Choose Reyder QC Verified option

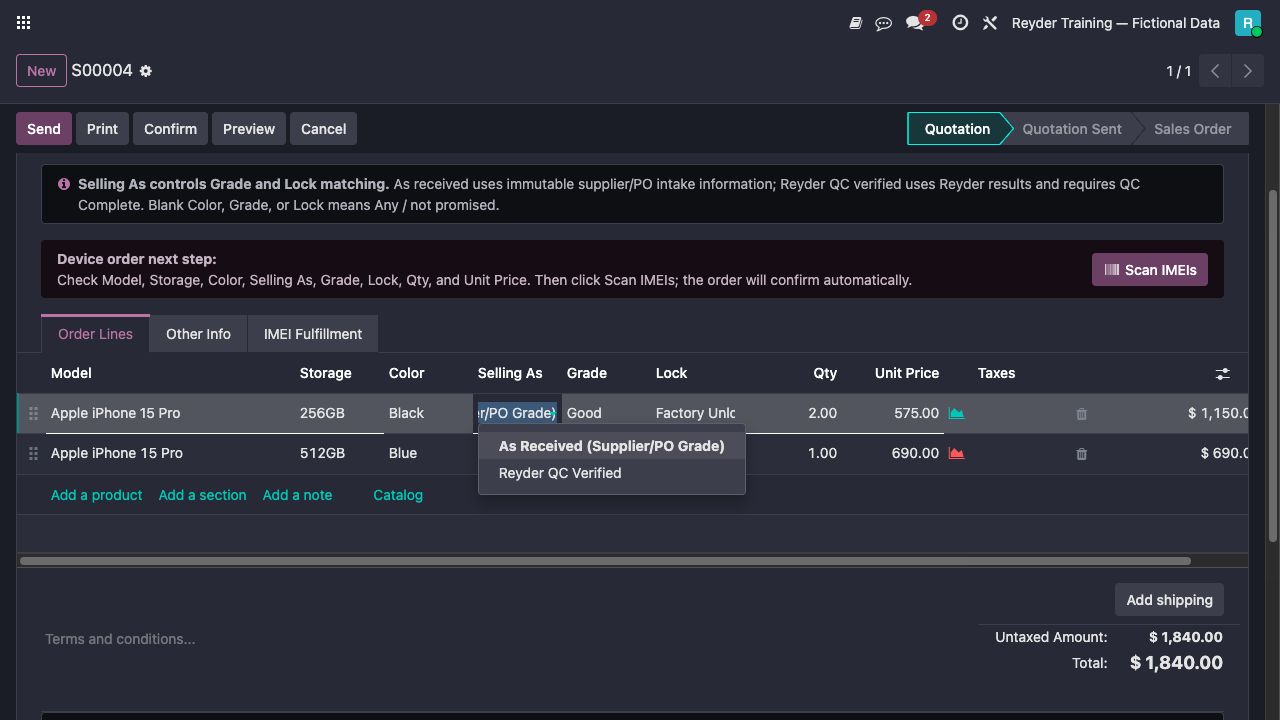[x=611, y=473]
